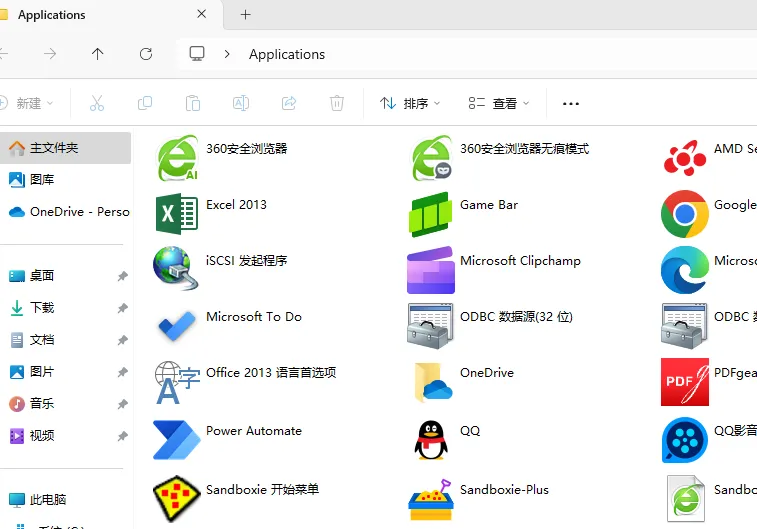Screen dimensions: 757x529
Task: Select 主文件夹 in the sidebar
Action: tap(65, 148)
